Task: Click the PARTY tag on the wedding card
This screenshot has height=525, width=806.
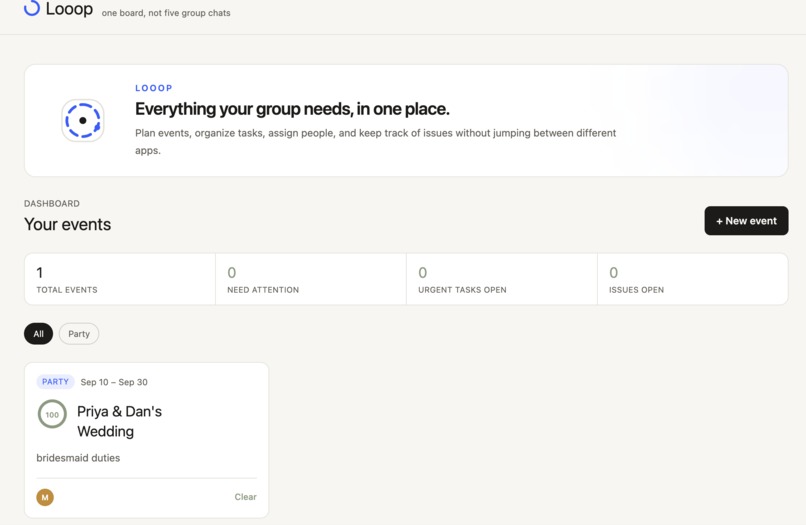Action: point(55,382)
